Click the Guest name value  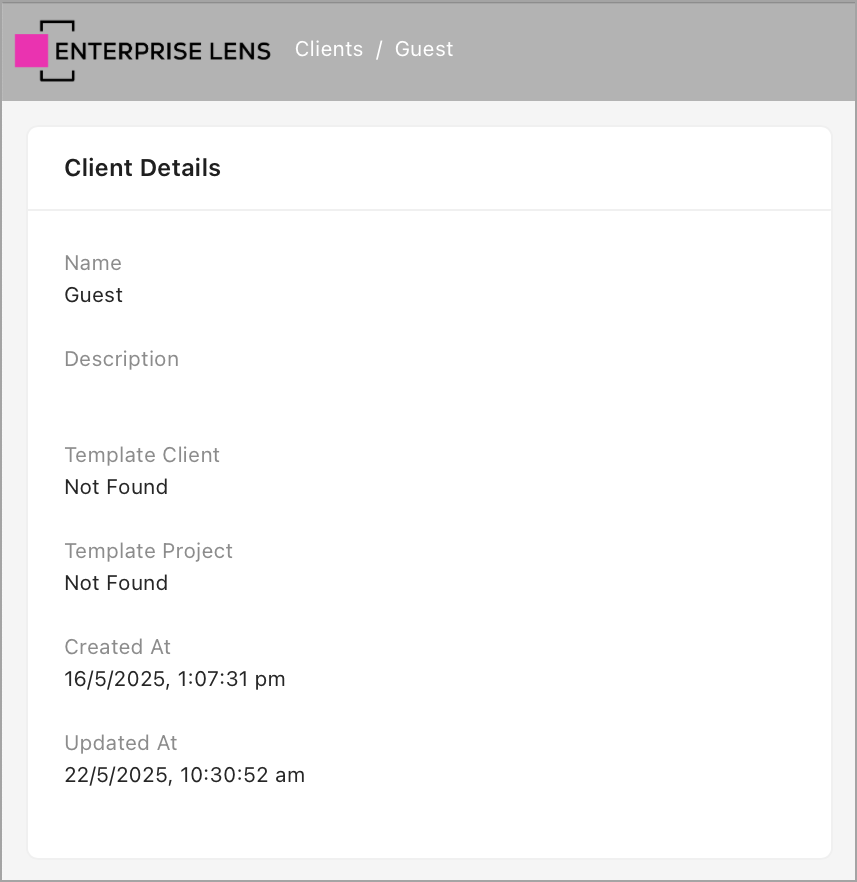pos(93,294)
